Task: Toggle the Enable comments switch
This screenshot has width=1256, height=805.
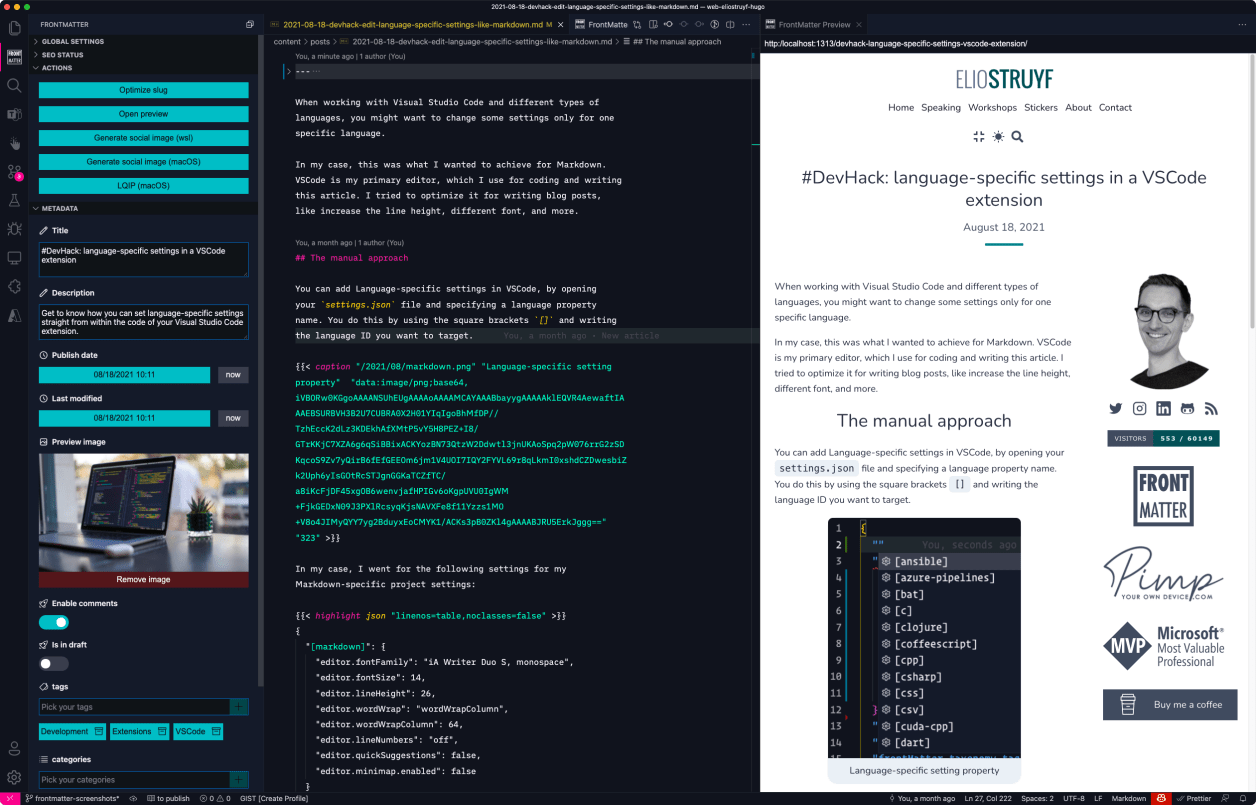Action: coord(54,622)
